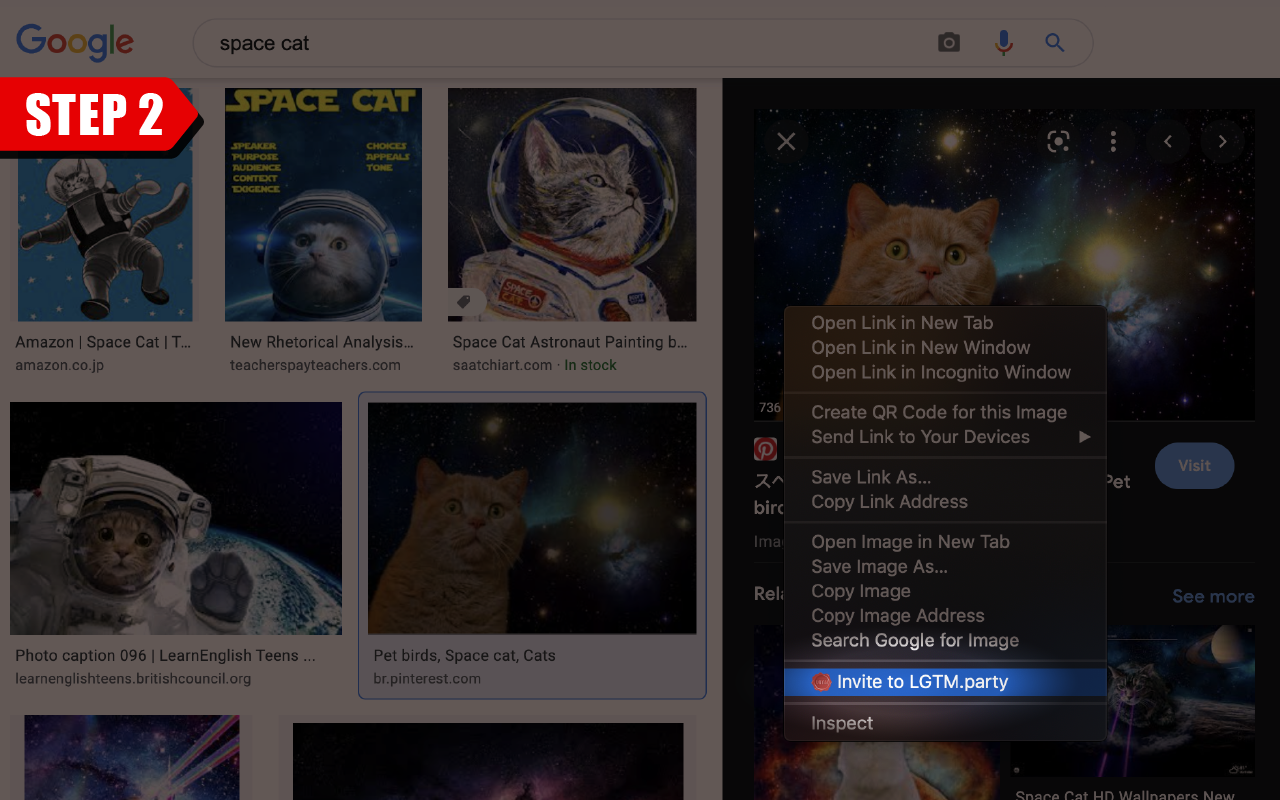
Task: Select Create QR Code for this Image
Action: (x=945, y=412)
